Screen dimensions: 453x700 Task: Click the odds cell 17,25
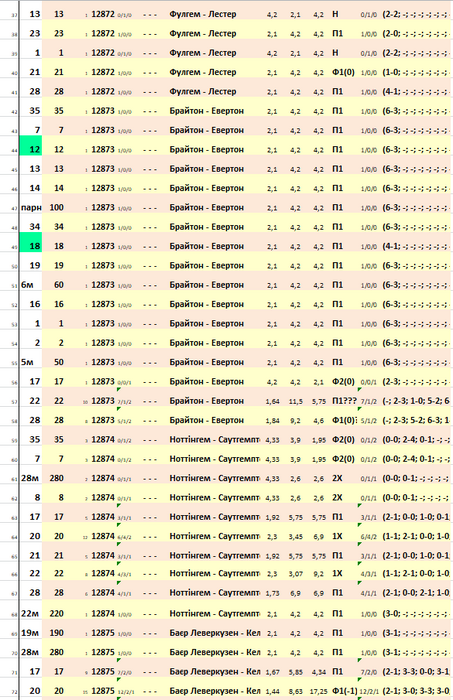319,692
